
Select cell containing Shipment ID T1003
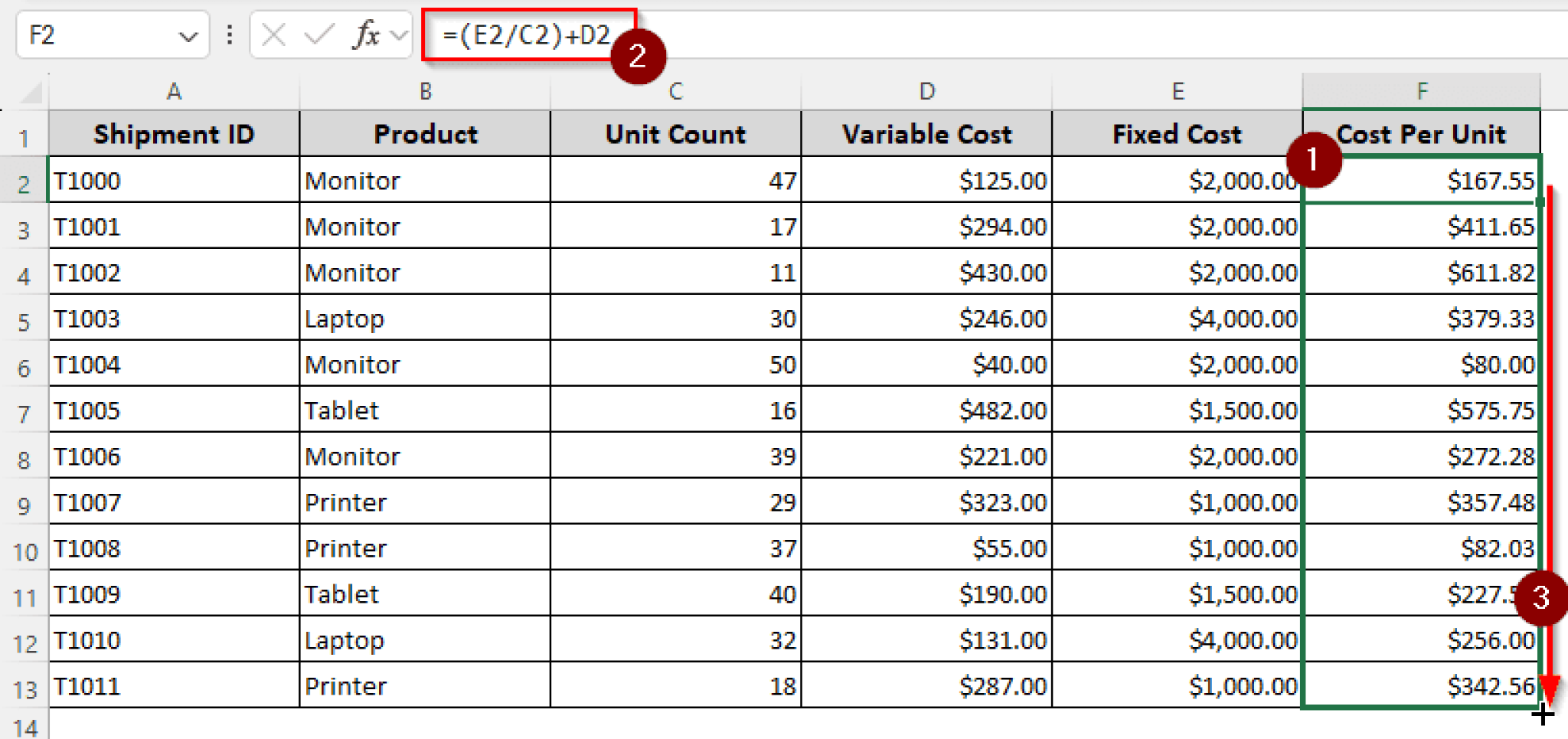[174, 319]
